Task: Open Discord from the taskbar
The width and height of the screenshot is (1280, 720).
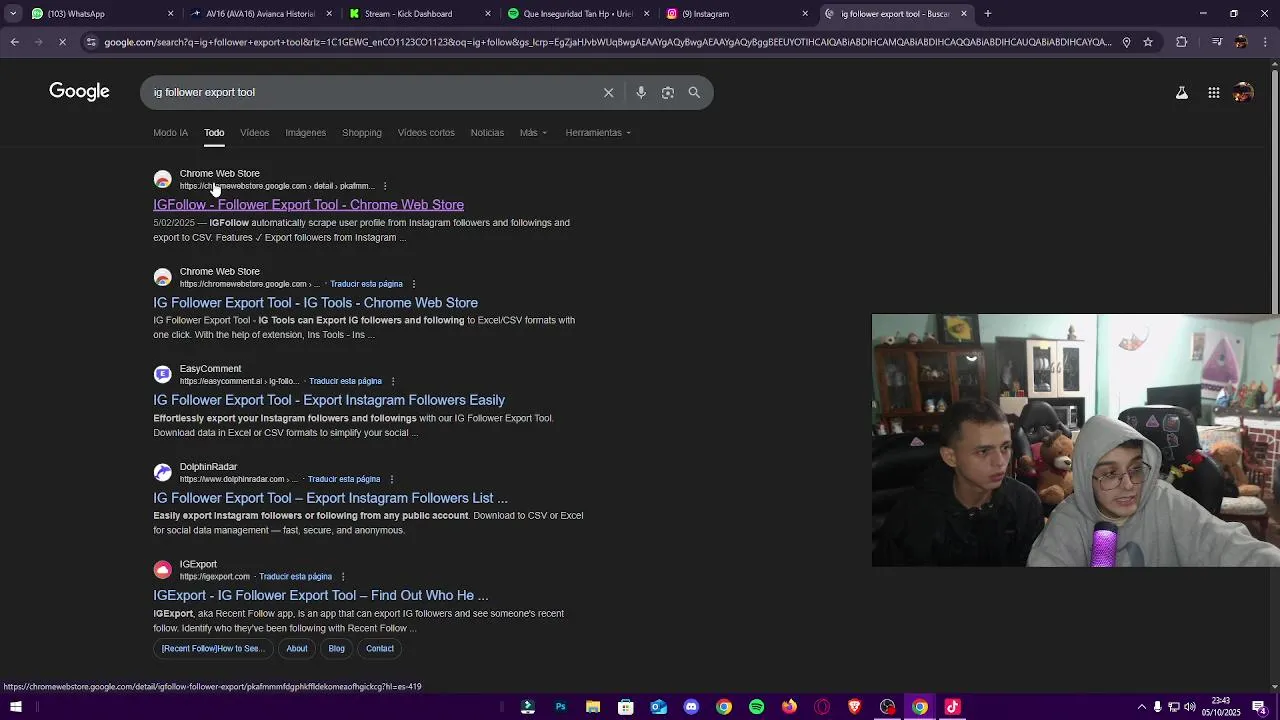Action: (x=691, y=707)
